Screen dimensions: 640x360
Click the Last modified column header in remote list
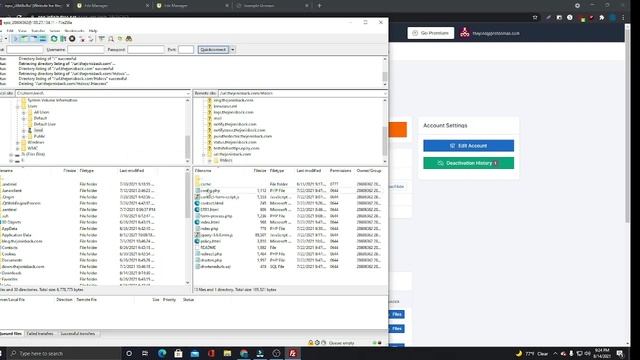click(x=309, y=171)
